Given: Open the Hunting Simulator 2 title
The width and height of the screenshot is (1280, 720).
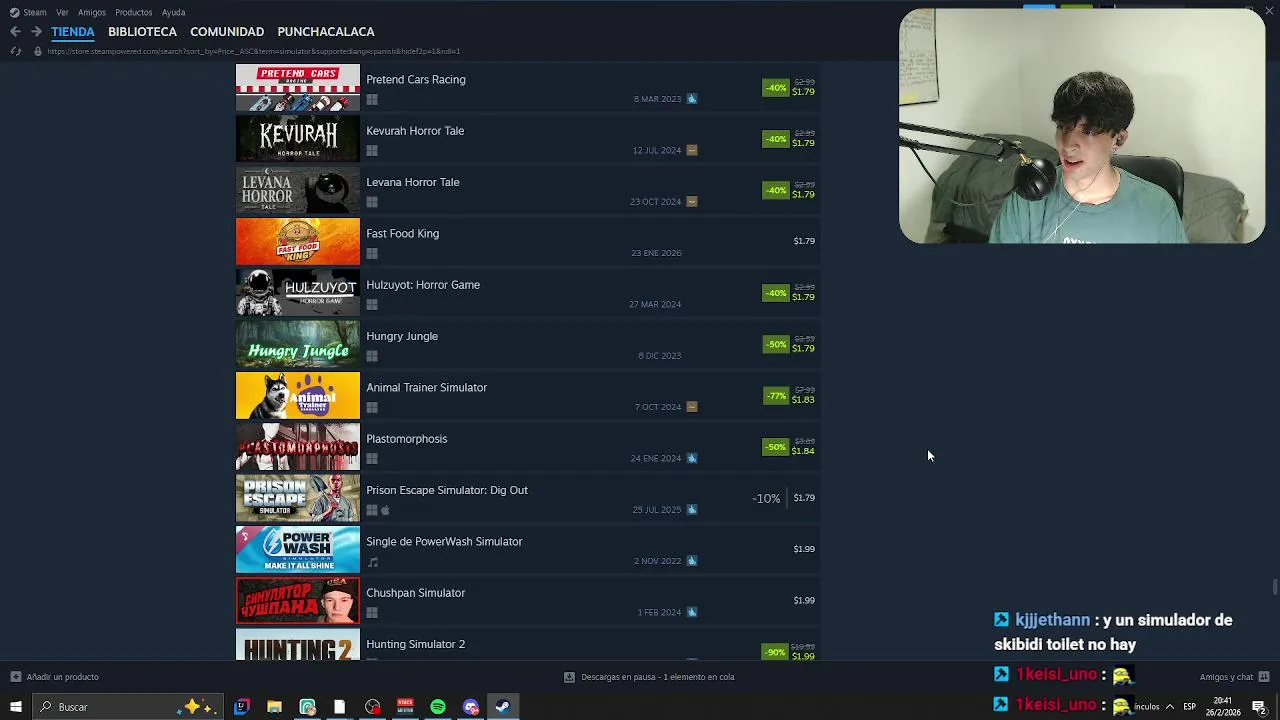Looking at the screenshot, I should (x=416, y=644).
